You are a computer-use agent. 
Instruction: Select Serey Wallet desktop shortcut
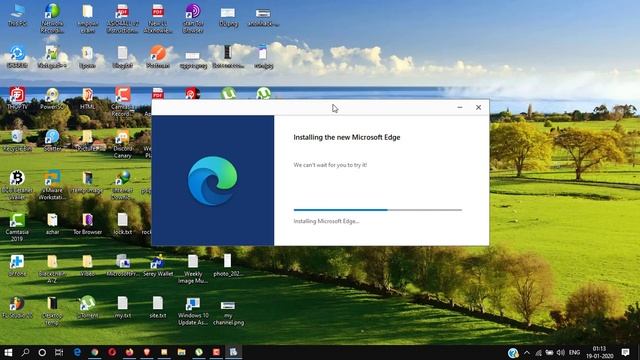pos(158,265)
